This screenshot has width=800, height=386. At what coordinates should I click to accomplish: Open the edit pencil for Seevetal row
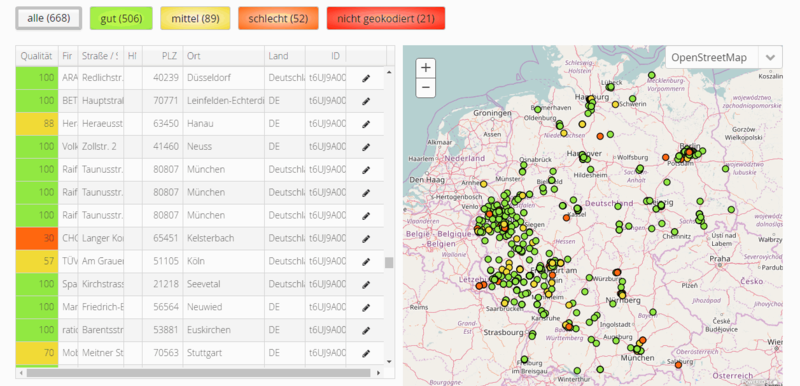point(366,285)
